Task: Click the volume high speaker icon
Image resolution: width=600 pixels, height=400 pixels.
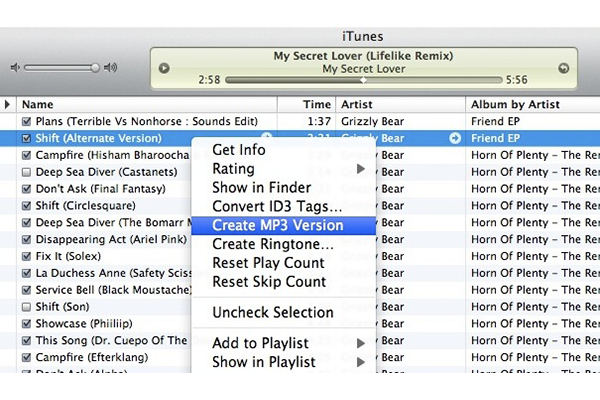Action: point(111,68)
